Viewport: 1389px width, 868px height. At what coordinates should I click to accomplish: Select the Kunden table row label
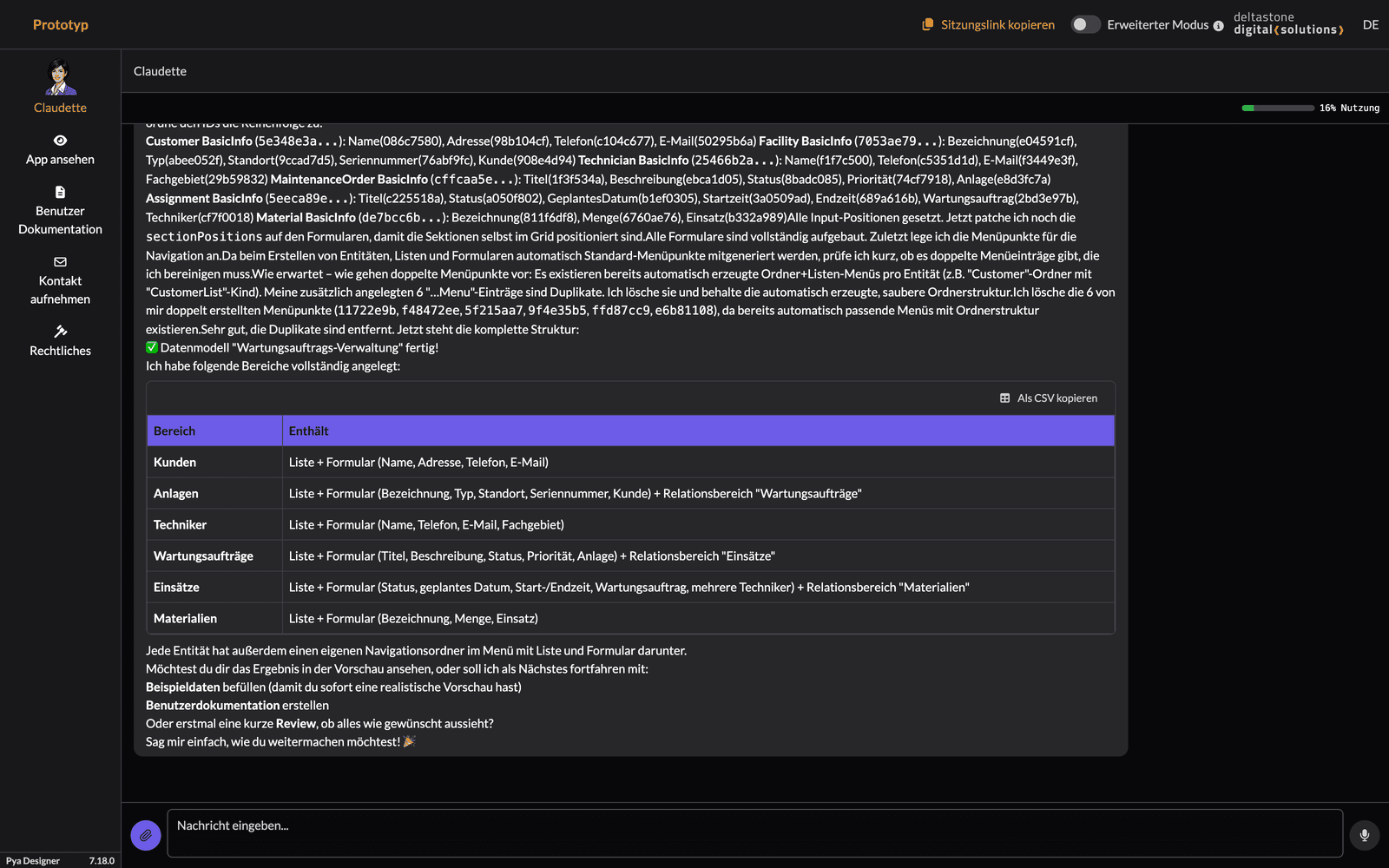coord(174,462)
